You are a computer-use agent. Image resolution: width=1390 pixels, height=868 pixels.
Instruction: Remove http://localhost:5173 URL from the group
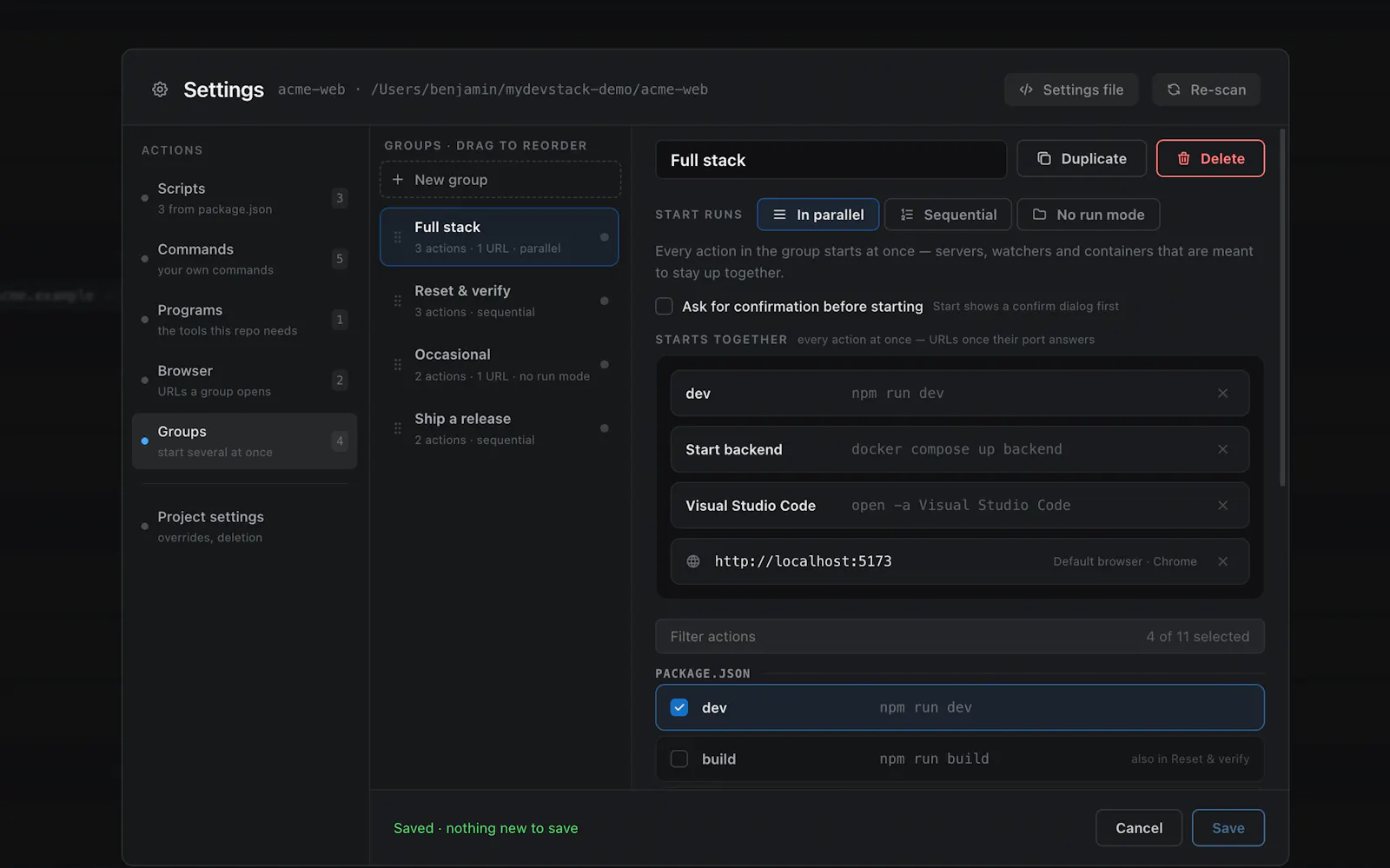[1222, 561]
